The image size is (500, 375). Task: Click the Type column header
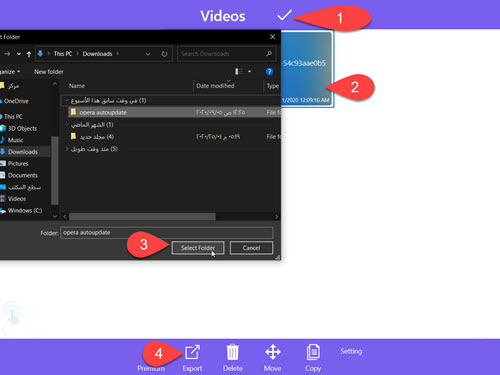click(x=272, y=86)
